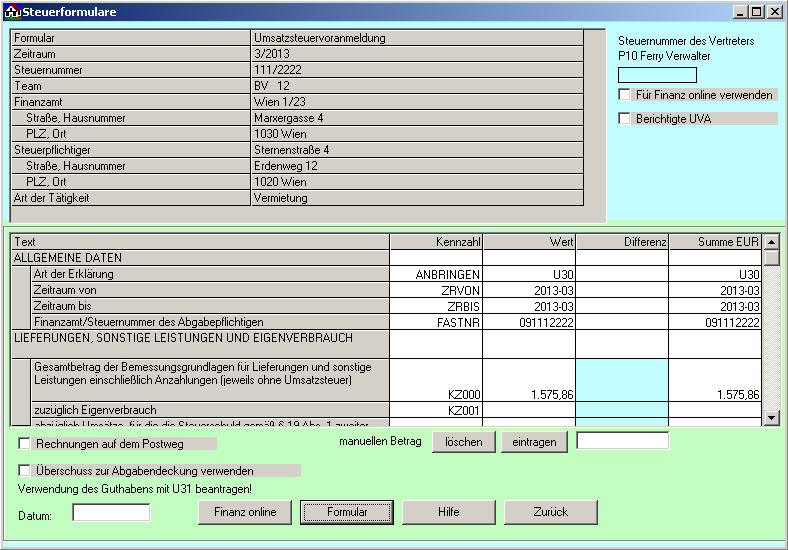Click the Steuerformulare title bar app icon
The image size is (788, 550).
[12, 12]
